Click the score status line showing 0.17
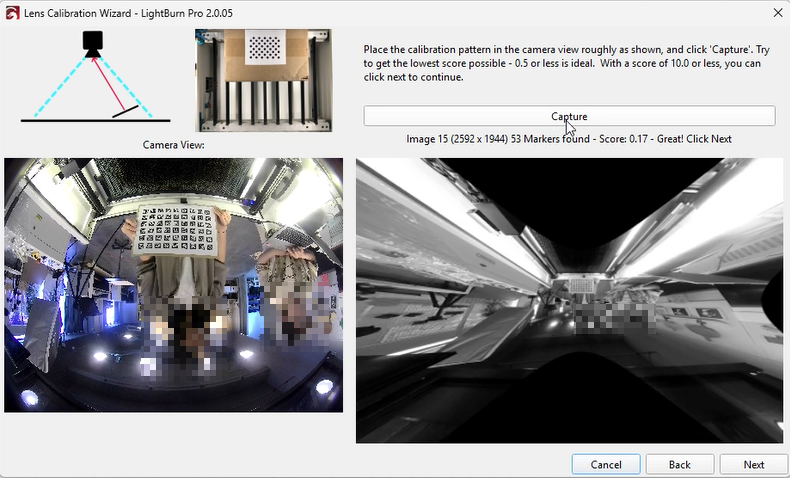The height and width of the screenshot is (478, 790). pos(568,139)
